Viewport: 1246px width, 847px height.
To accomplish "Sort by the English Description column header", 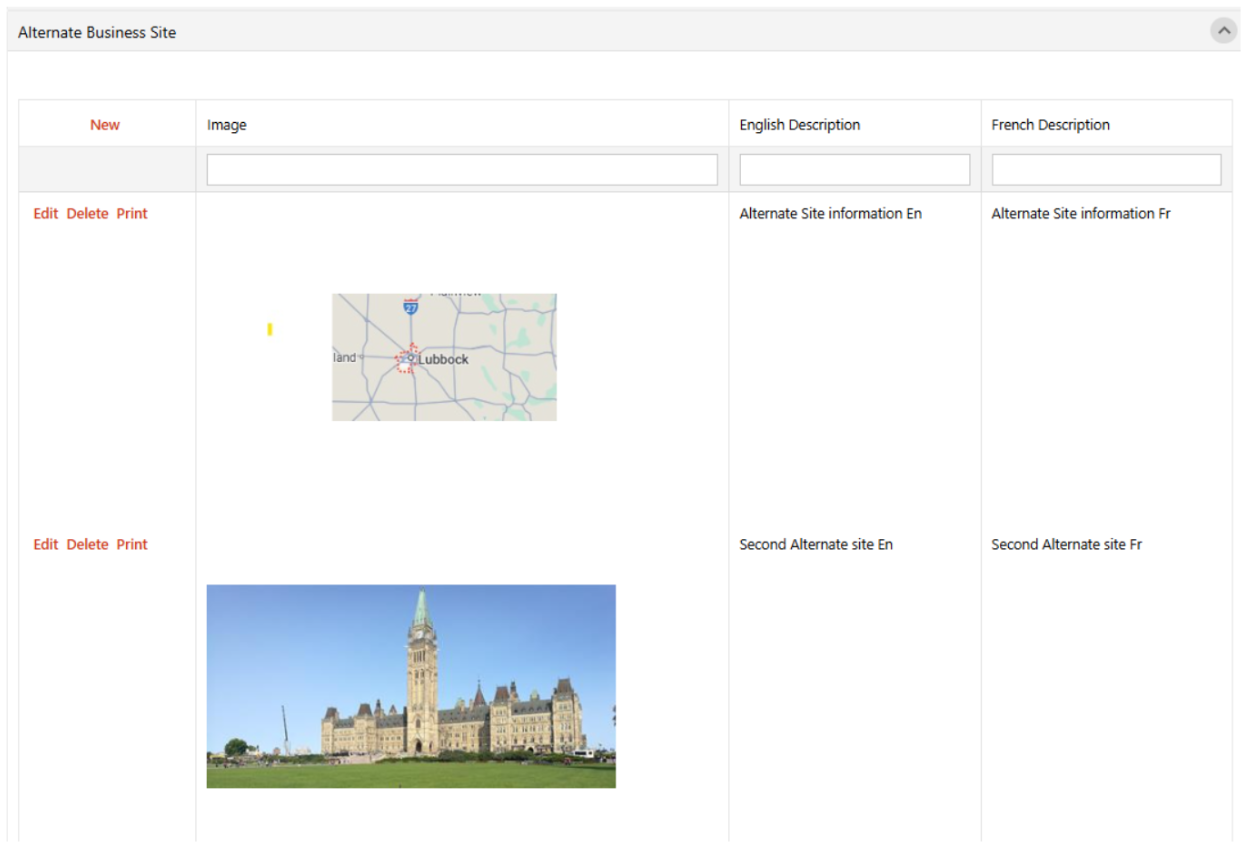I will pyautogui.click(x=799, y=125).
